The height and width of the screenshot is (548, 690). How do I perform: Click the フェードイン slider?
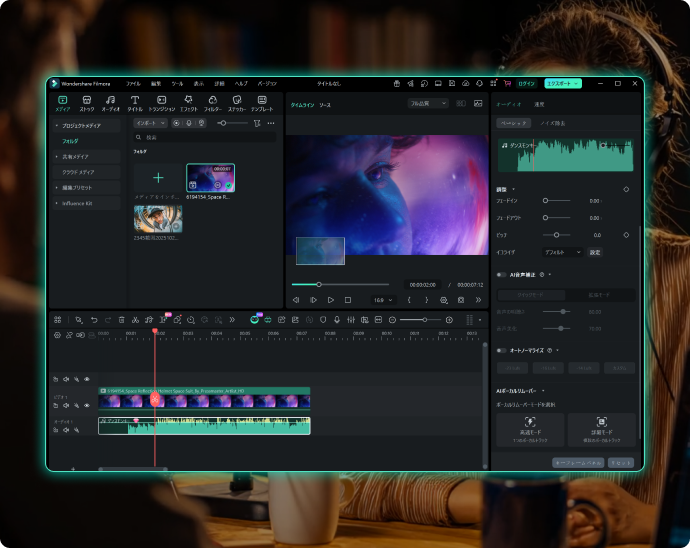coord(556,200)
